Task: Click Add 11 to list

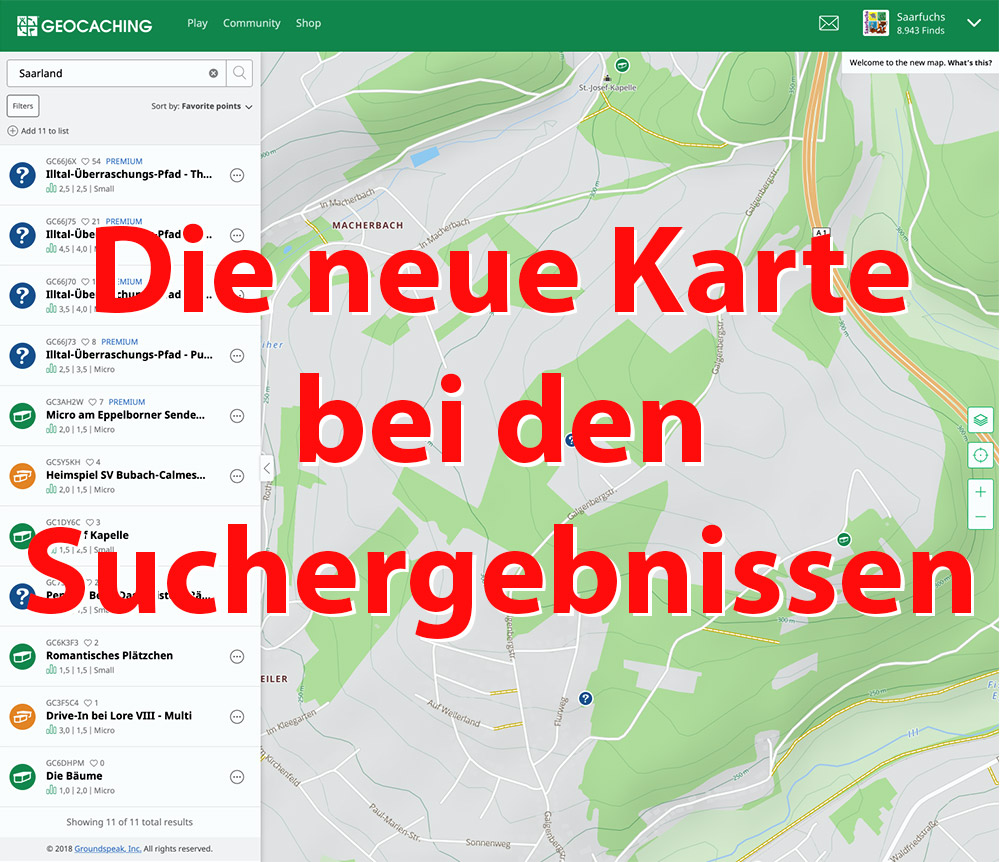Action: point(38,131)
